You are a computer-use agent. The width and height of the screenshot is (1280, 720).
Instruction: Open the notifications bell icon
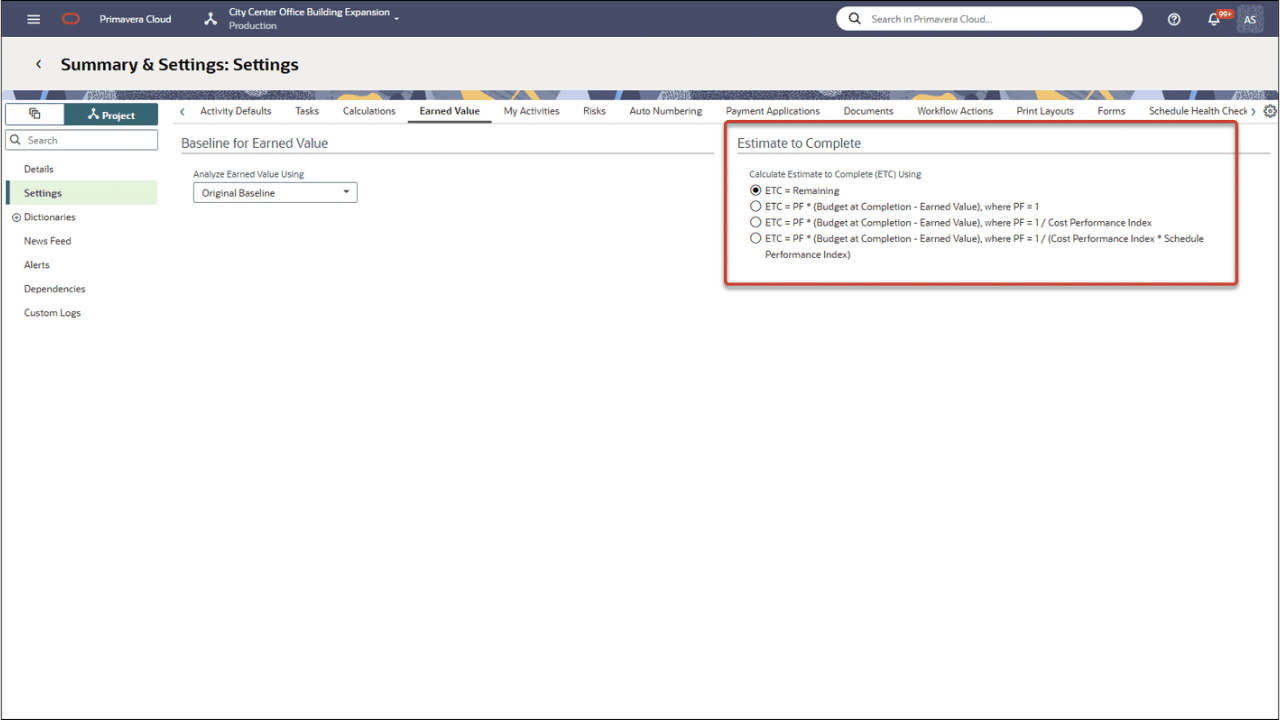(1214, 19)
